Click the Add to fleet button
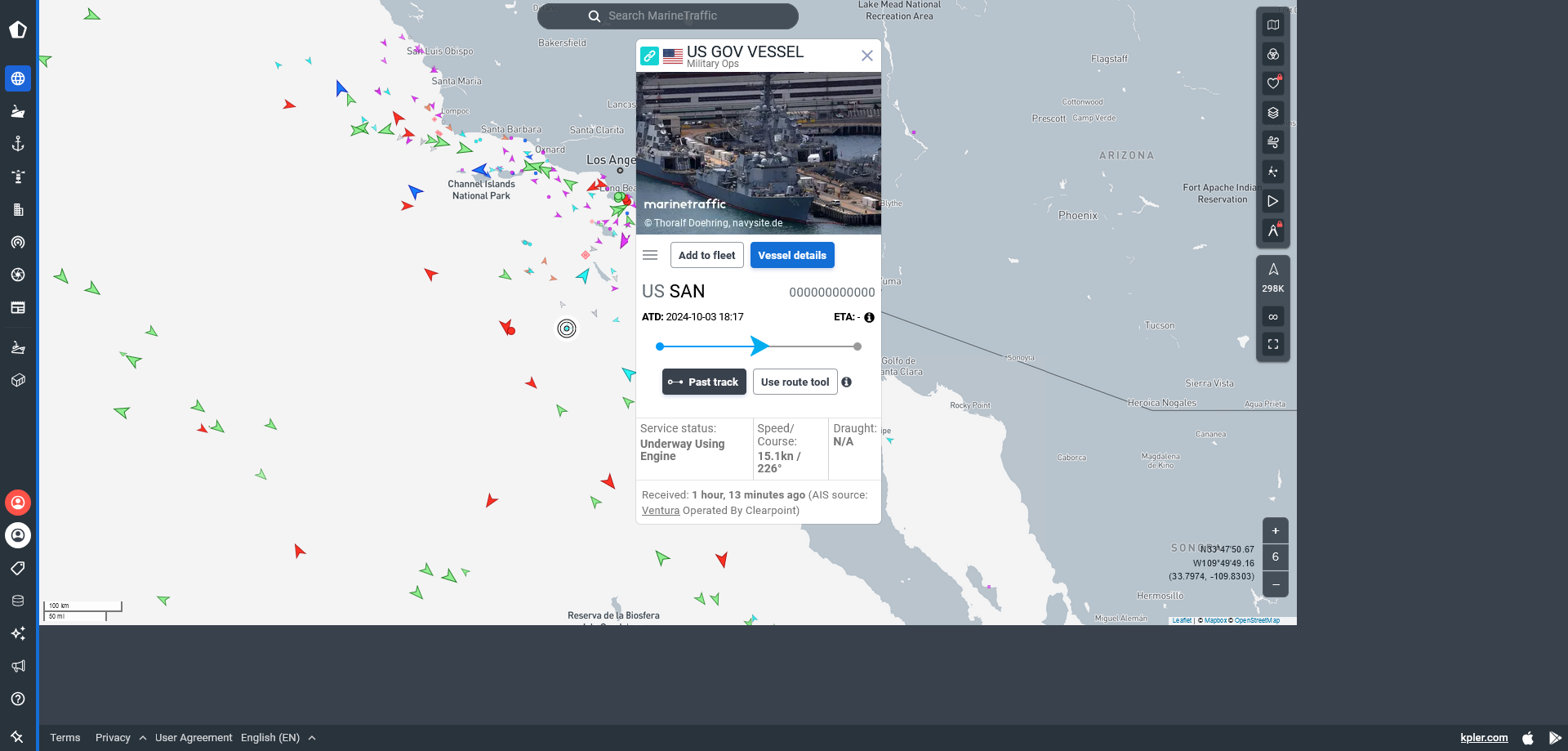This screenshot has height=751, width=1568. (707, 255)
